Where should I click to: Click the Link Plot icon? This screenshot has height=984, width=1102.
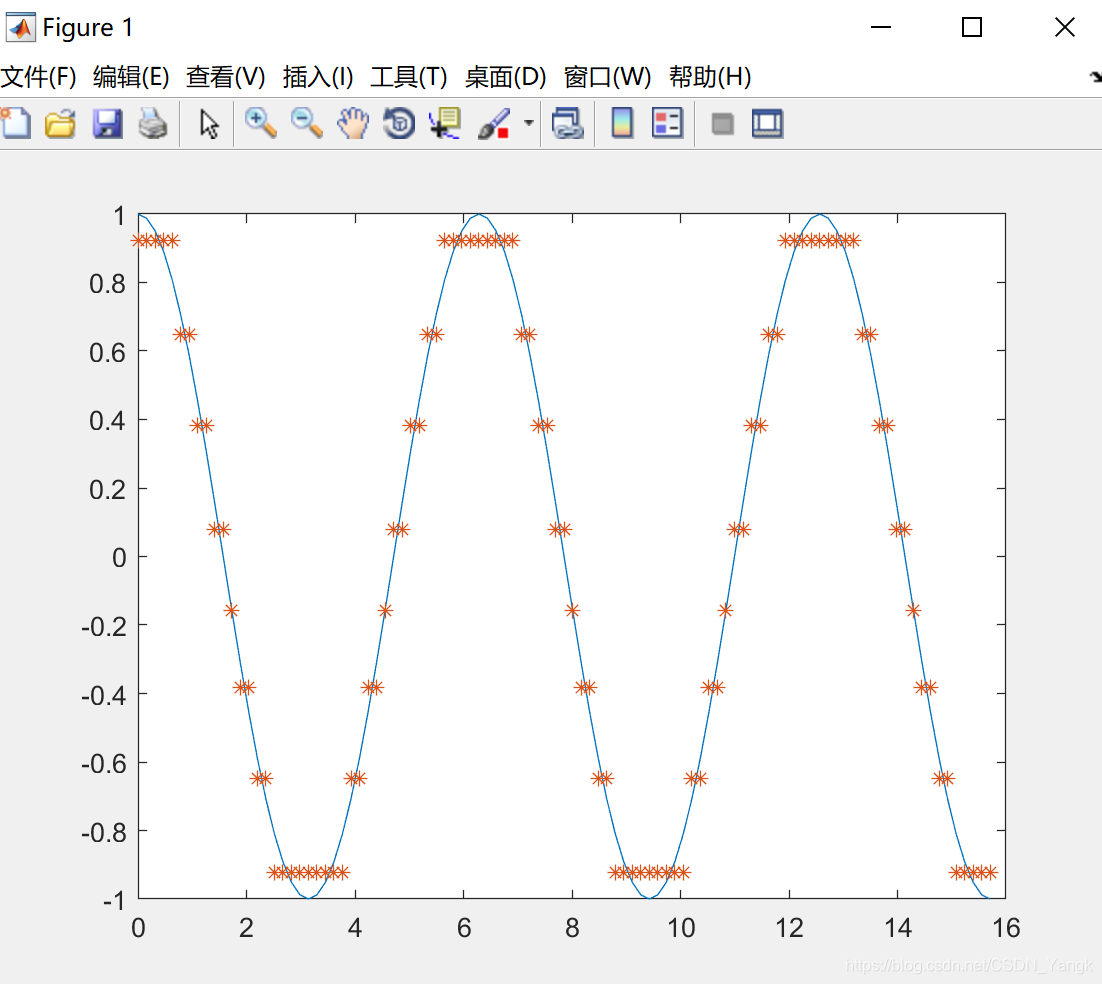pyautogui.click(x=567, y=124)
